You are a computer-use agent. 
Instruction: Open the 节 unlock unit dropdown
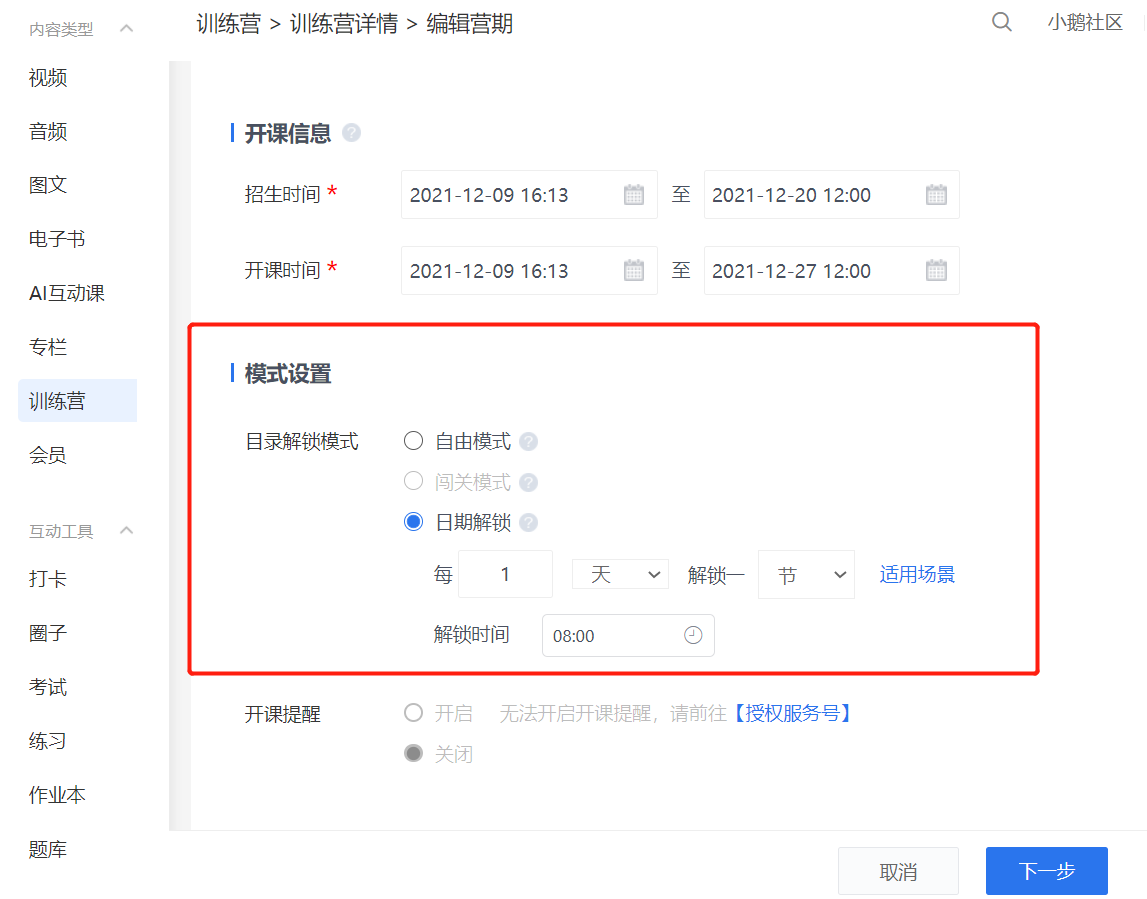click(x=806, y=574)
